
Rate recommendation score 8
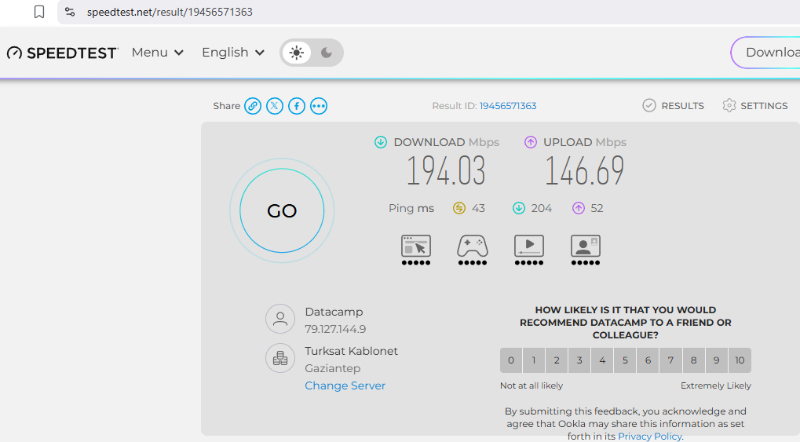tap(694, 360)
